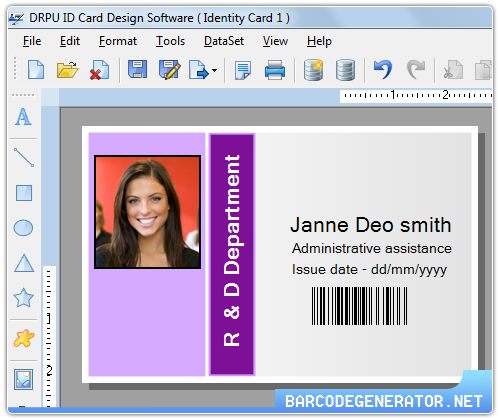Select the blue Star shape tool
Image resolution: width=500 pixels, height=420 pixels.
(23, 297)
